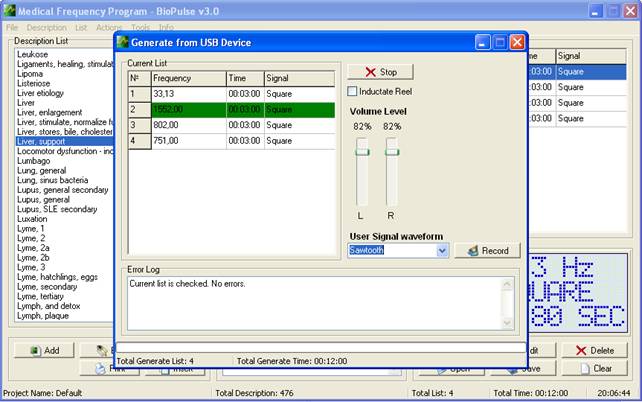Open the Description menu
This screenshot has height=402, width=642.
(46, 28)
